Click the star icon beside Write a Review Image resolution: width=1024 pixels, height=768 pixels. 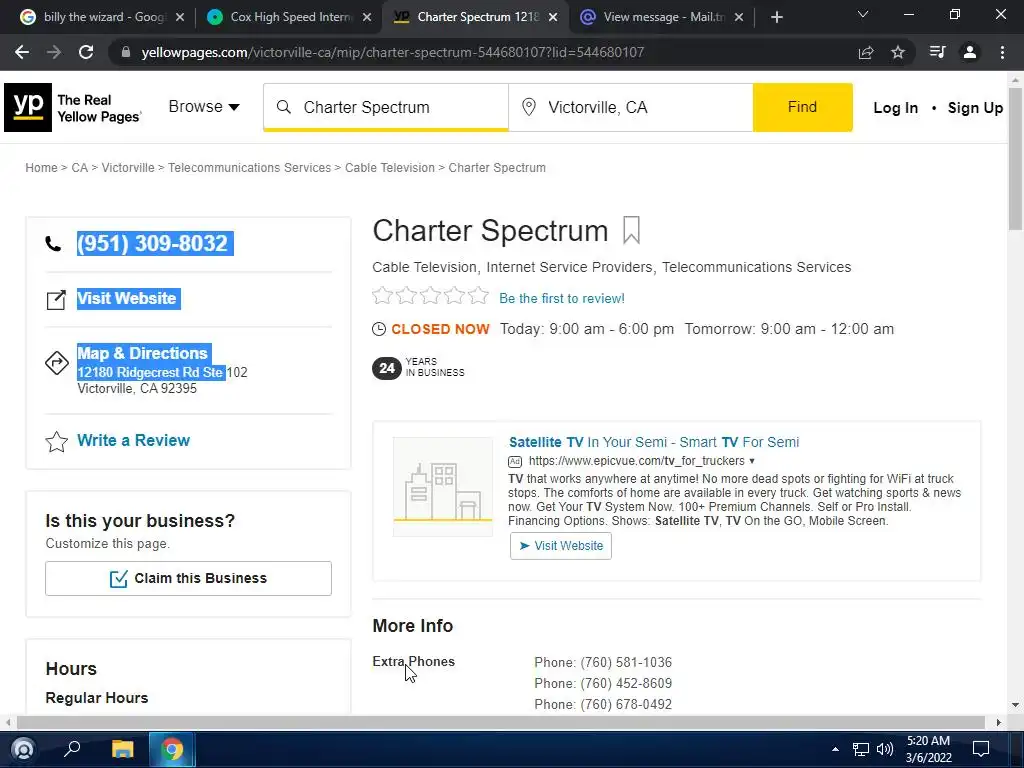pyautogui.click(x=57, y=442)
